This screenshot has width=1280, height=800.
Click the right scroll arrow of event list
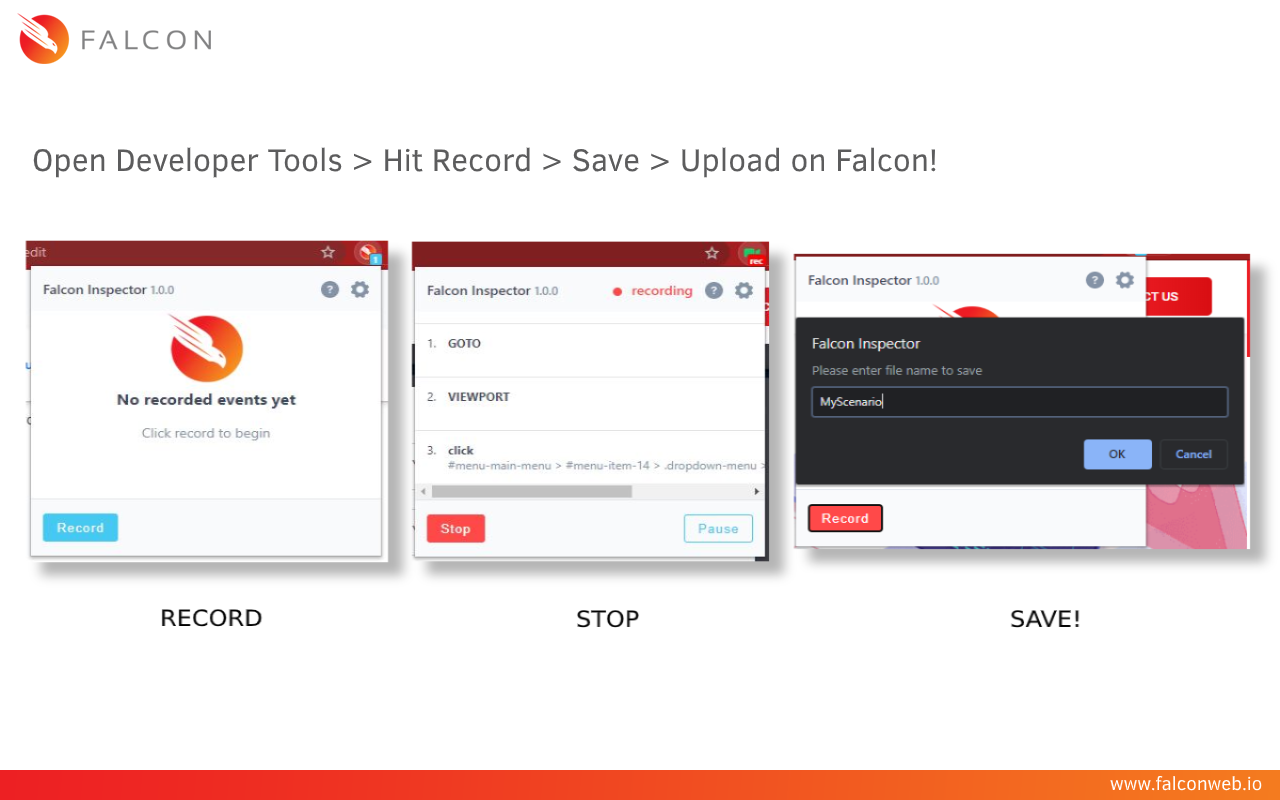pos(757,491)
